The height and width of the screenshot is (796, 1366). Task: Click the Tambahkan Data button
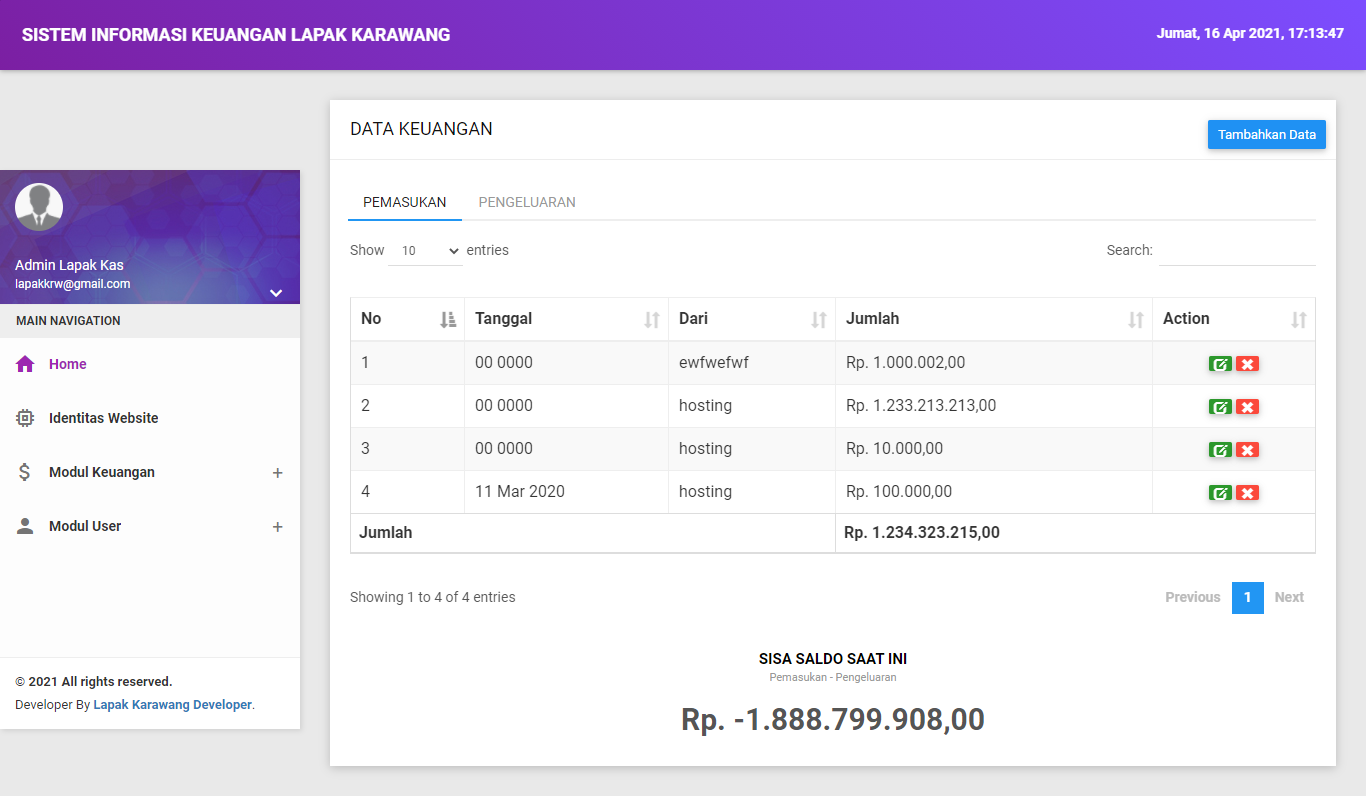tap(1267, 134)
